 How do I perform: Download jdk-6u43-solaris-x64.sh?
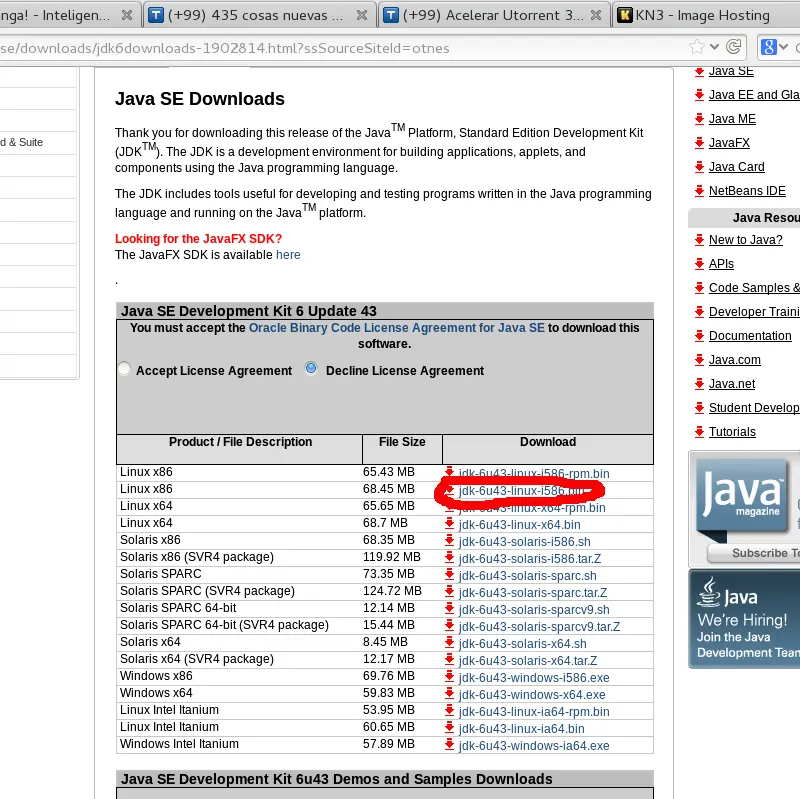click(522, 643)
